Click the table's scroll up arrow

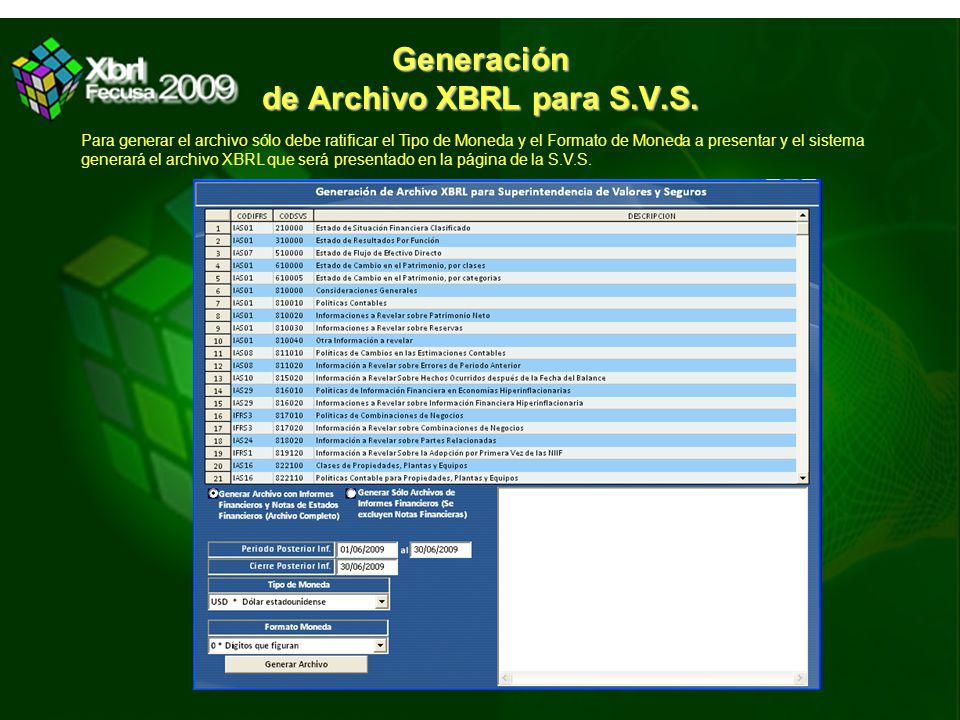pyautogui.click(x=802, y=216)
